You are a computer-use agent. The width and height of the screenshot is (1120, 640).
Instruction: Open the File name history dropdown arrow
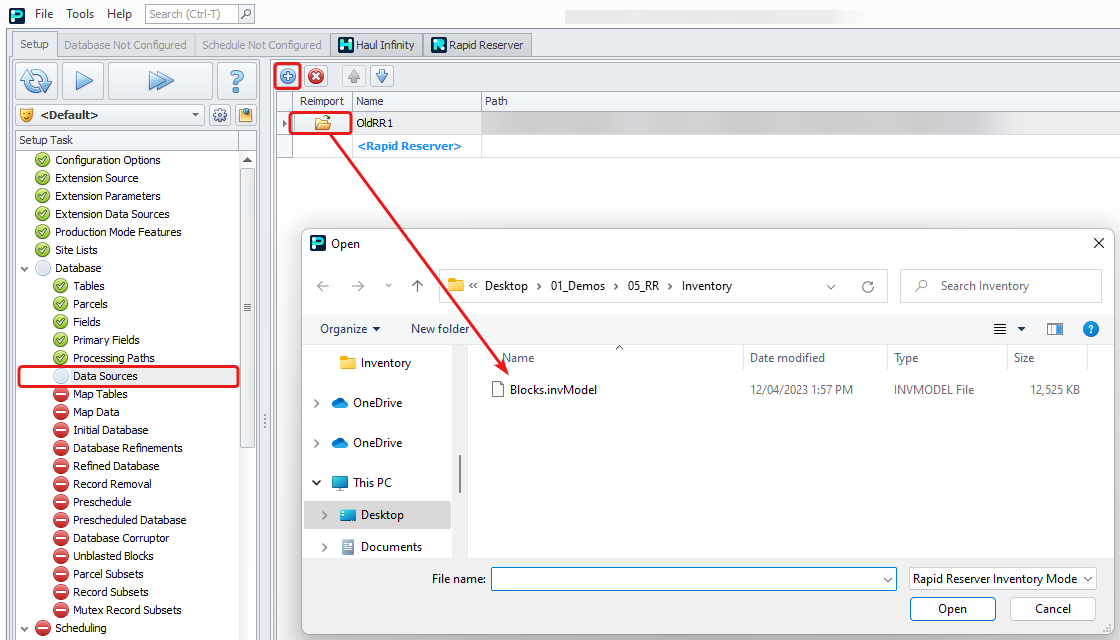coord(888,579)
